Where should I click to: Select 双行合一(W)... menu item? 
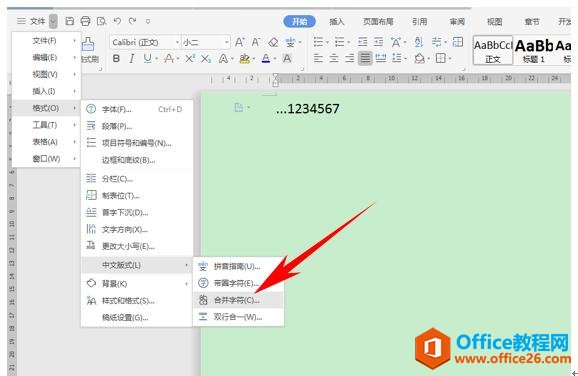pyautogui.click(x=238, y=317)
